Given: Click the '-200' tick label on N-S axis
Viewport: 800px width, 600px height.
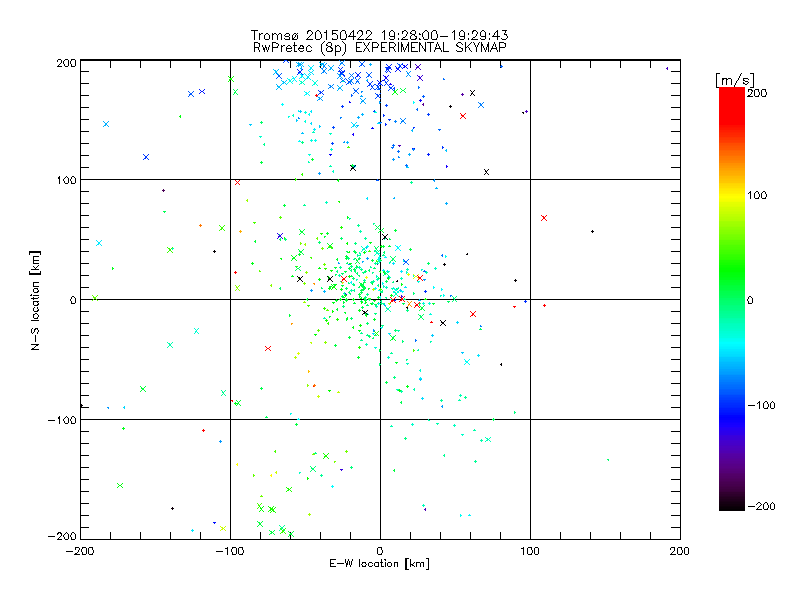Looking at the screenshot, I should click(62, 536).
